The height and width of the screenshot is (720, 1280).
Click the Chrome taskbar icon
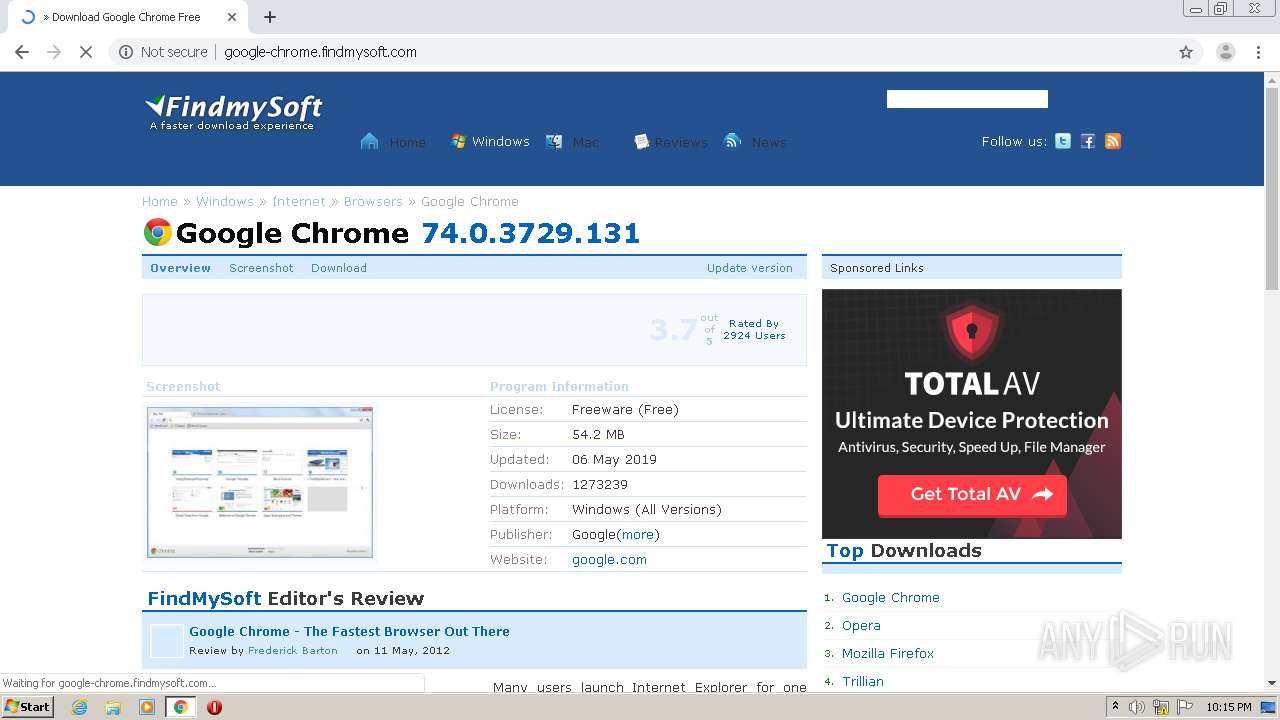[181, 707]
